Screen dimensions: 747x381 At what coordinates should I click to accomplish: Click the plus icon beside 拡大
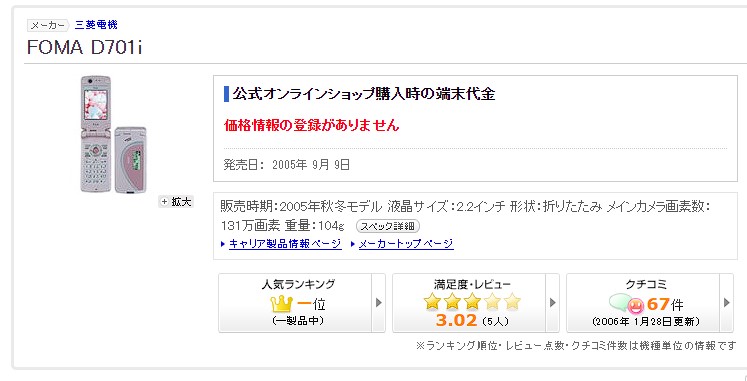[165, 202]
